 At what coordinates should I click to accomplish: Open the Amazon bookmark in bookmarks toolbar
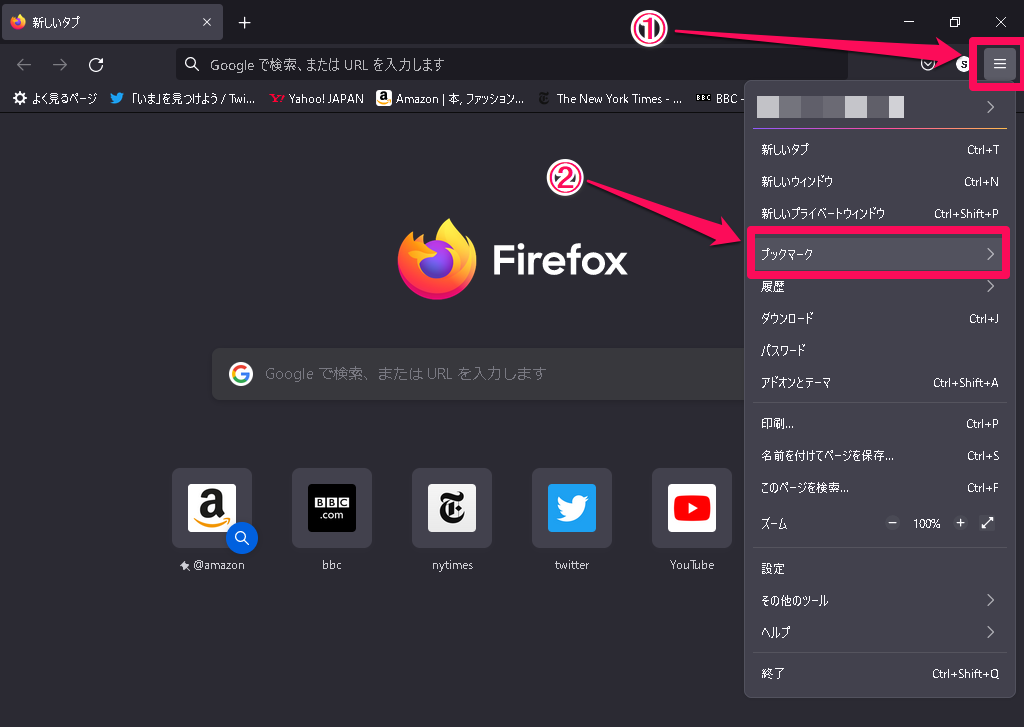coord(451,99)
